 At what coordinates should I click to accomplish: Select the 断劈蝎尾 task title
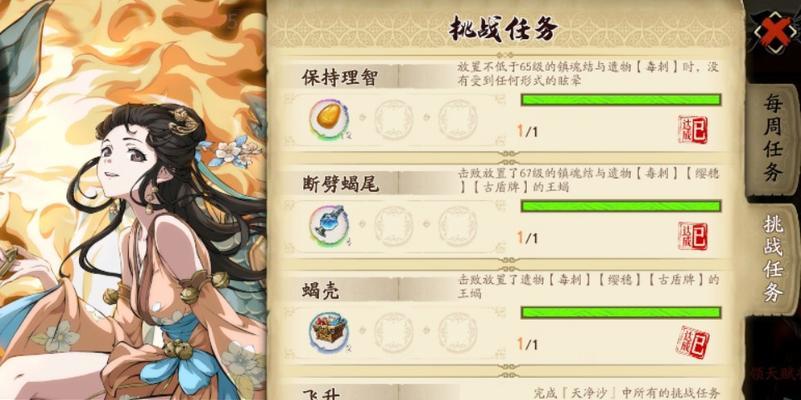coord(340,183)
